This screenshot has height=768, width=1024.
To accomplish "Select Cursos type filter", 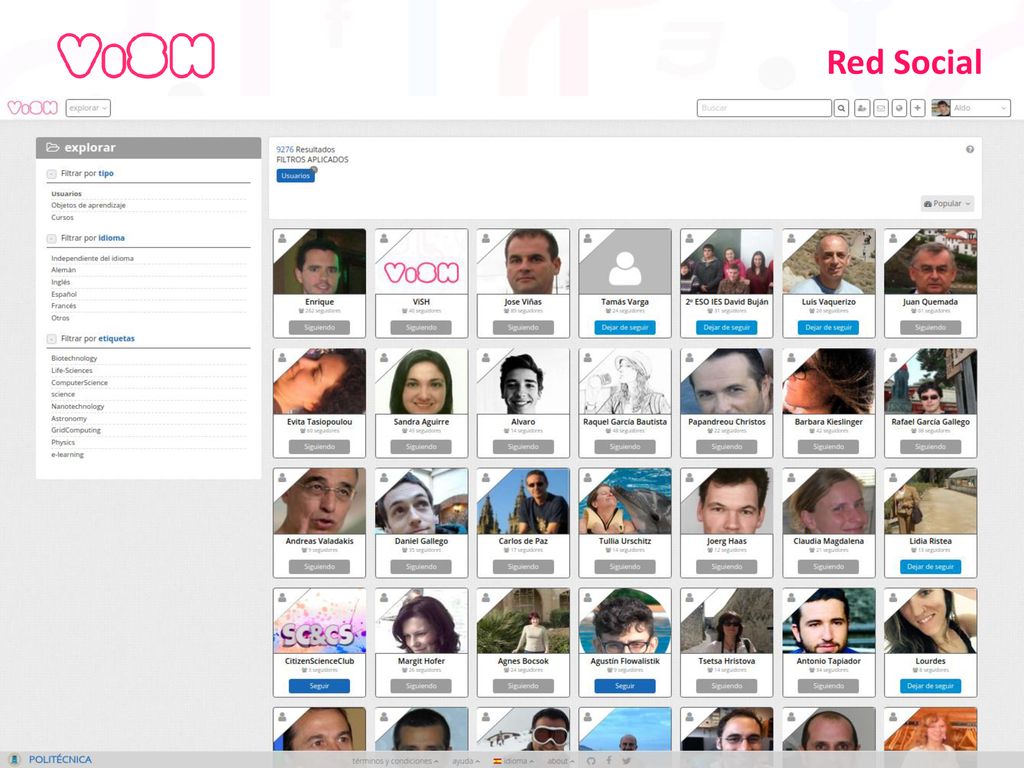I will point(63,217).
